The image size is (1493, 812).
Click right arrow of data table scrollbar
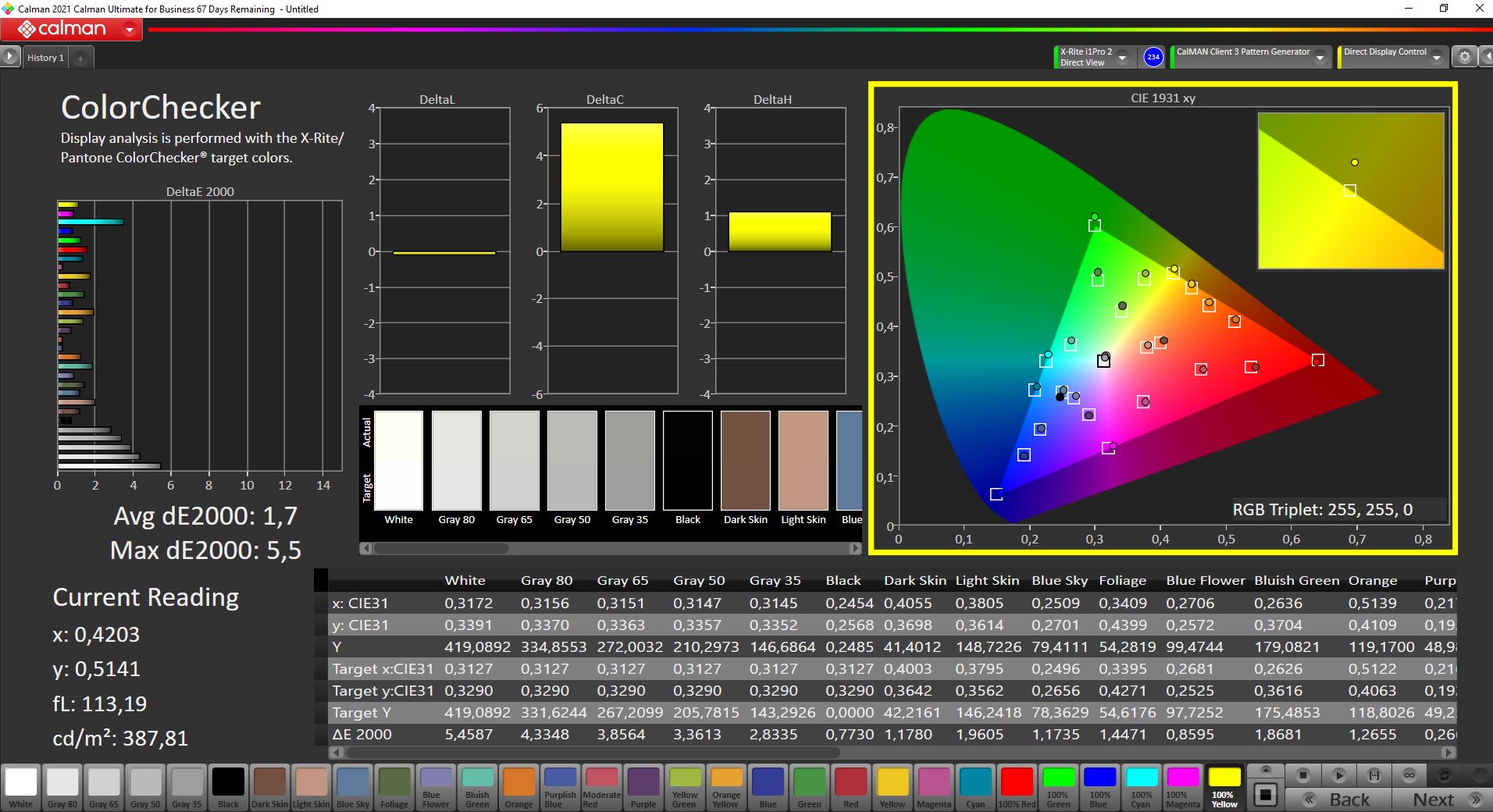(1449, 753)
